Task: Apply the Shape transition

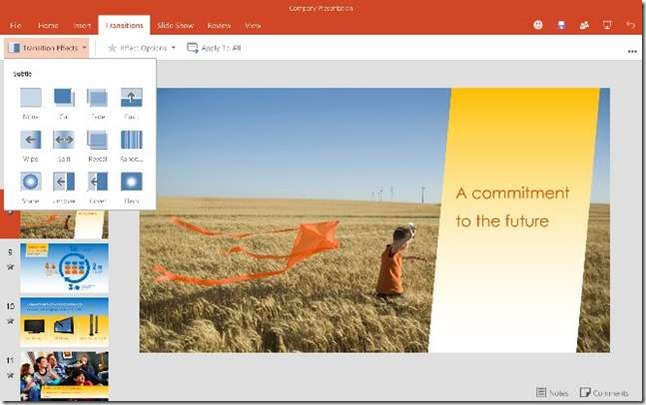Action: [x=31, y=182]
